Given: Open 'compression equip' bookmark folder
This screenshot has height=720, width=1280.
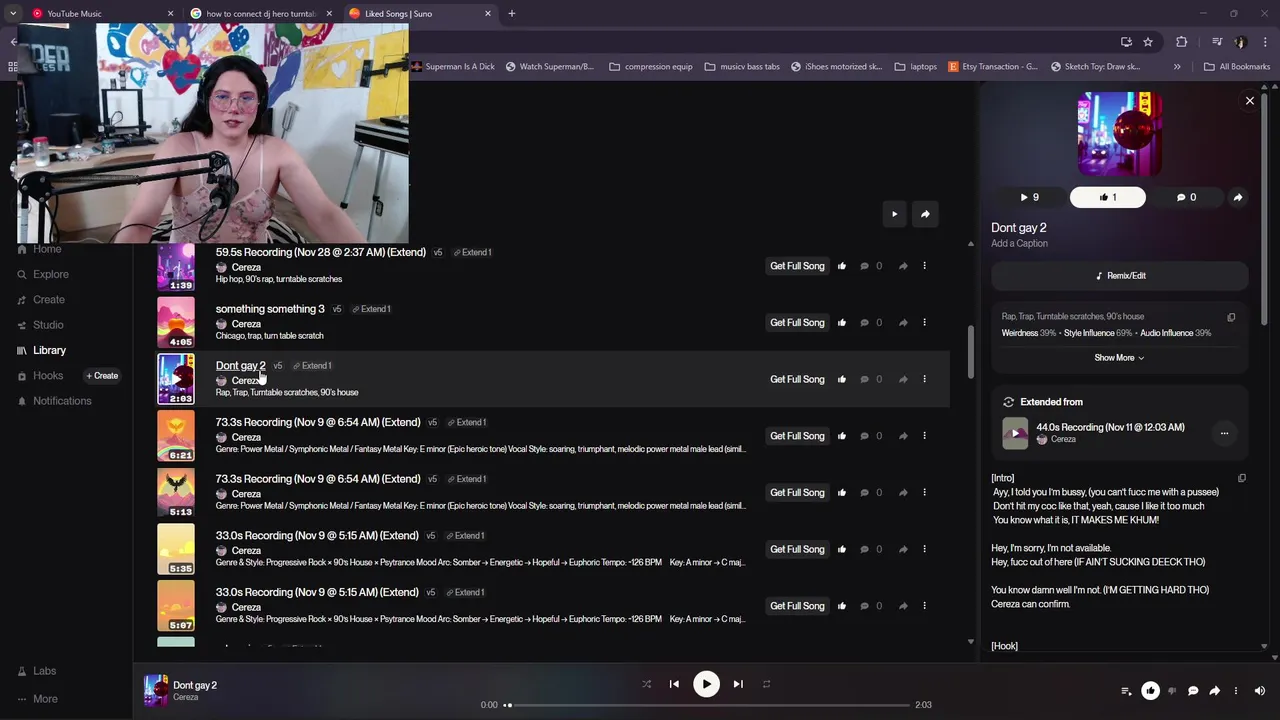Looking at the screenshot, I should [650, 67].
